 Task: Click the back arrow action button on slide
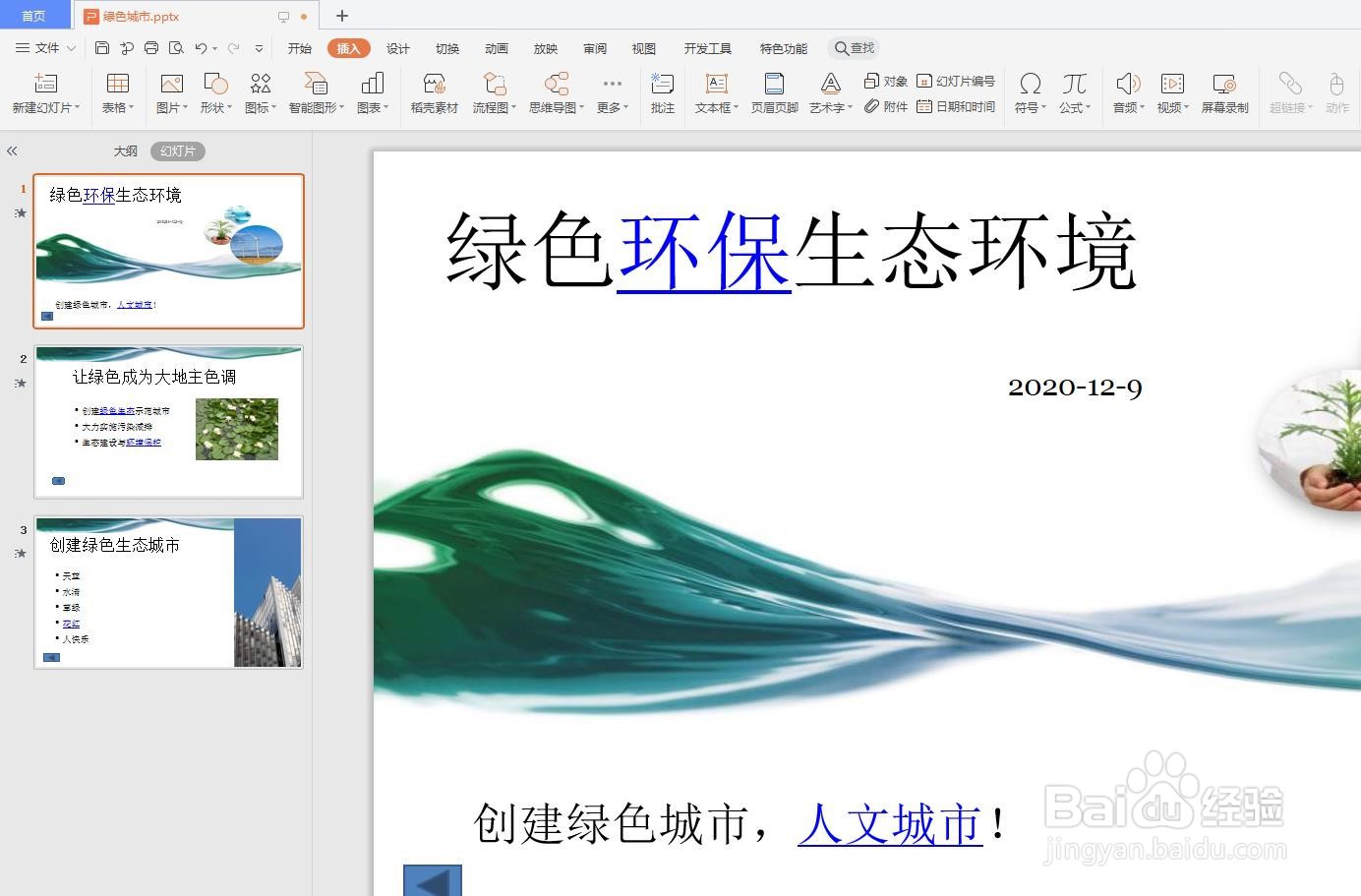coord(433,880)
